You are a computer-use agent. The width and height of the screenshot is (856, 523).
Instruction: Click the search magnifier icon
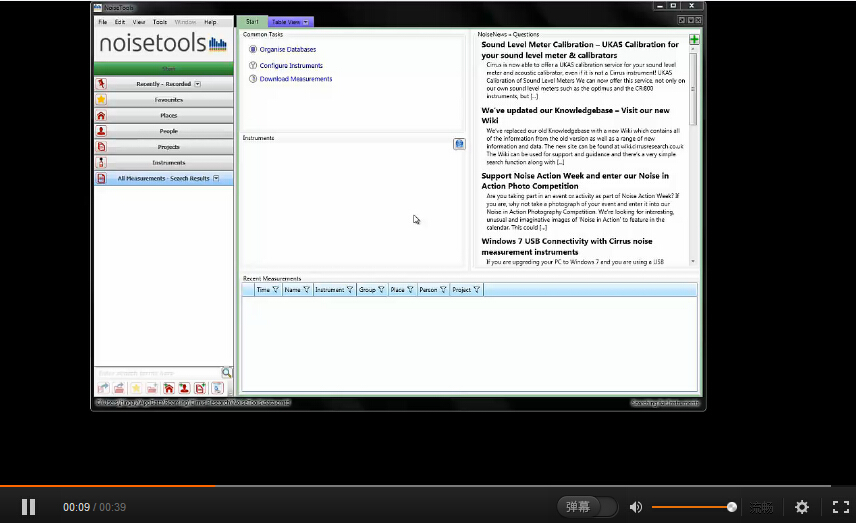click(226, 372)
